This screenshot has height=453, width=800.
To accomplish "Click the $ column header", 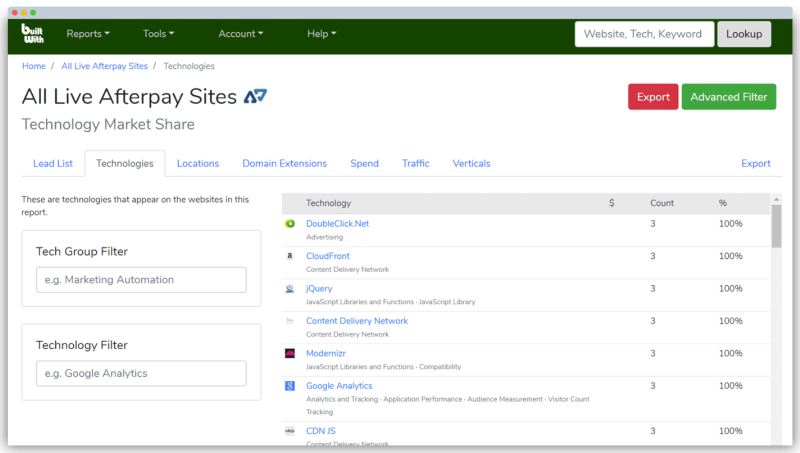I will (x=611, y=203).
